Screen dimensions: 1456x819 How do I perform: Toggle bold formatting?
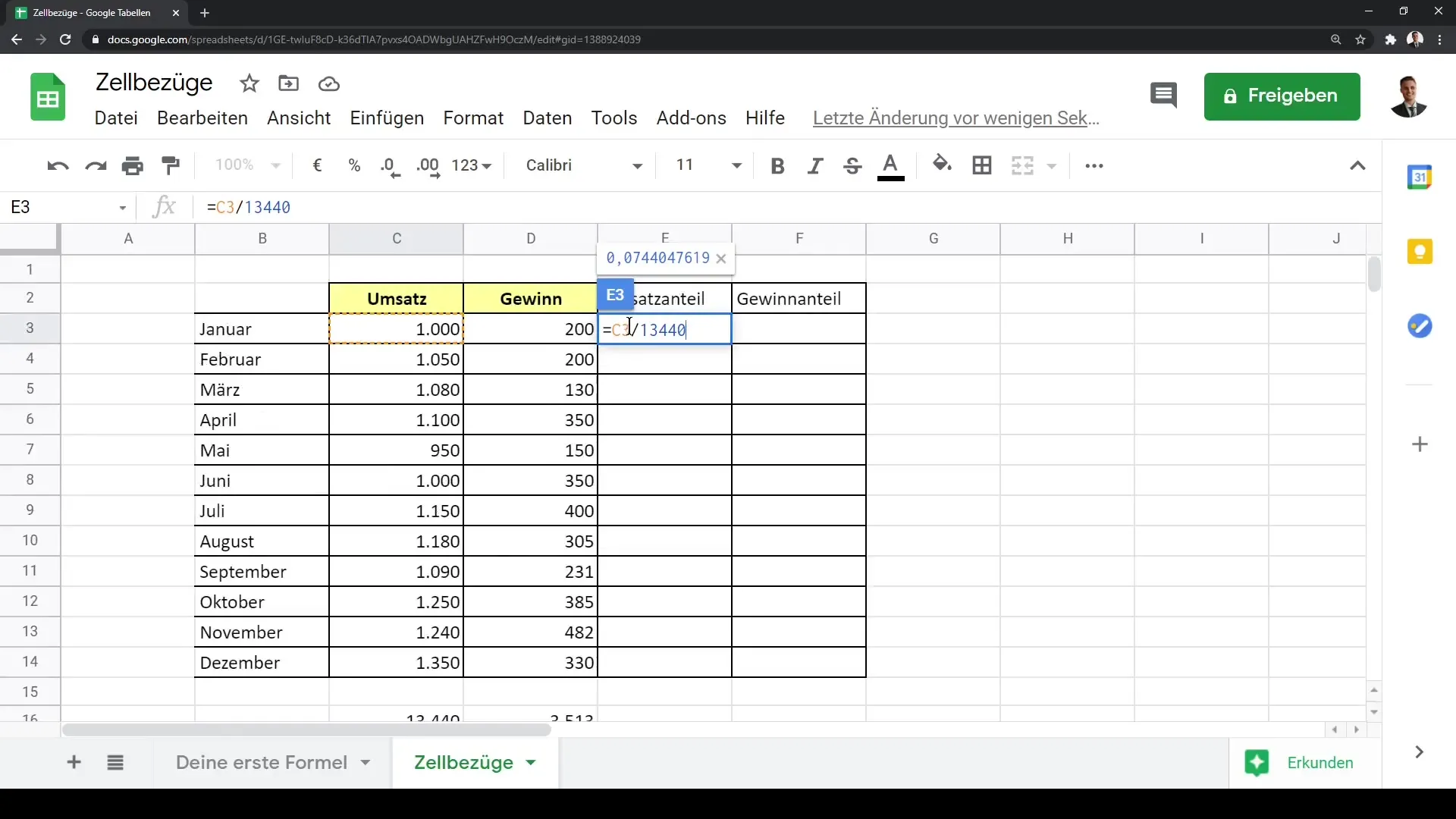[777, 165]
